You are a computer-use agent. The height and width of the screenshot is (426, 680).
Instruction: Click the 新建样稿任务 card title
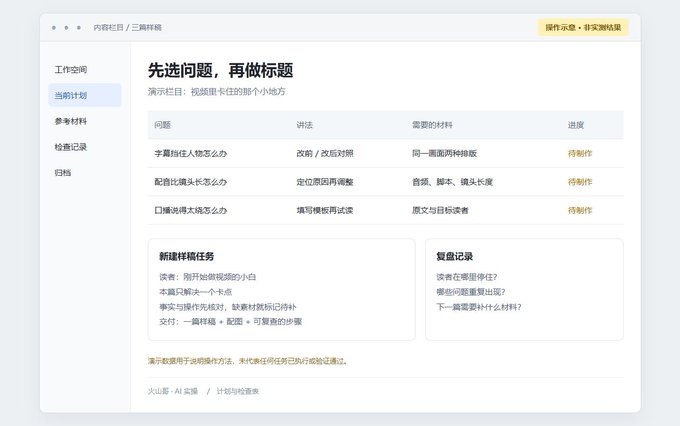tap(186, 256)
